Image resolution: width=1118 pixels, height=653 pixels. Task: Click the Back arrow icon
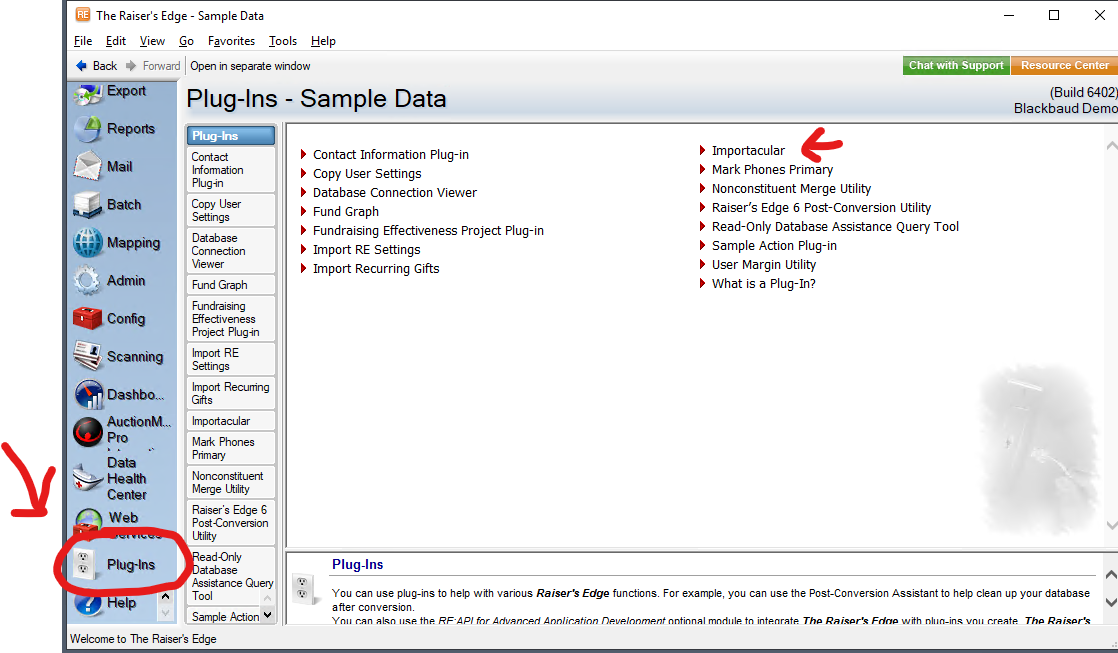coord(81,66)
